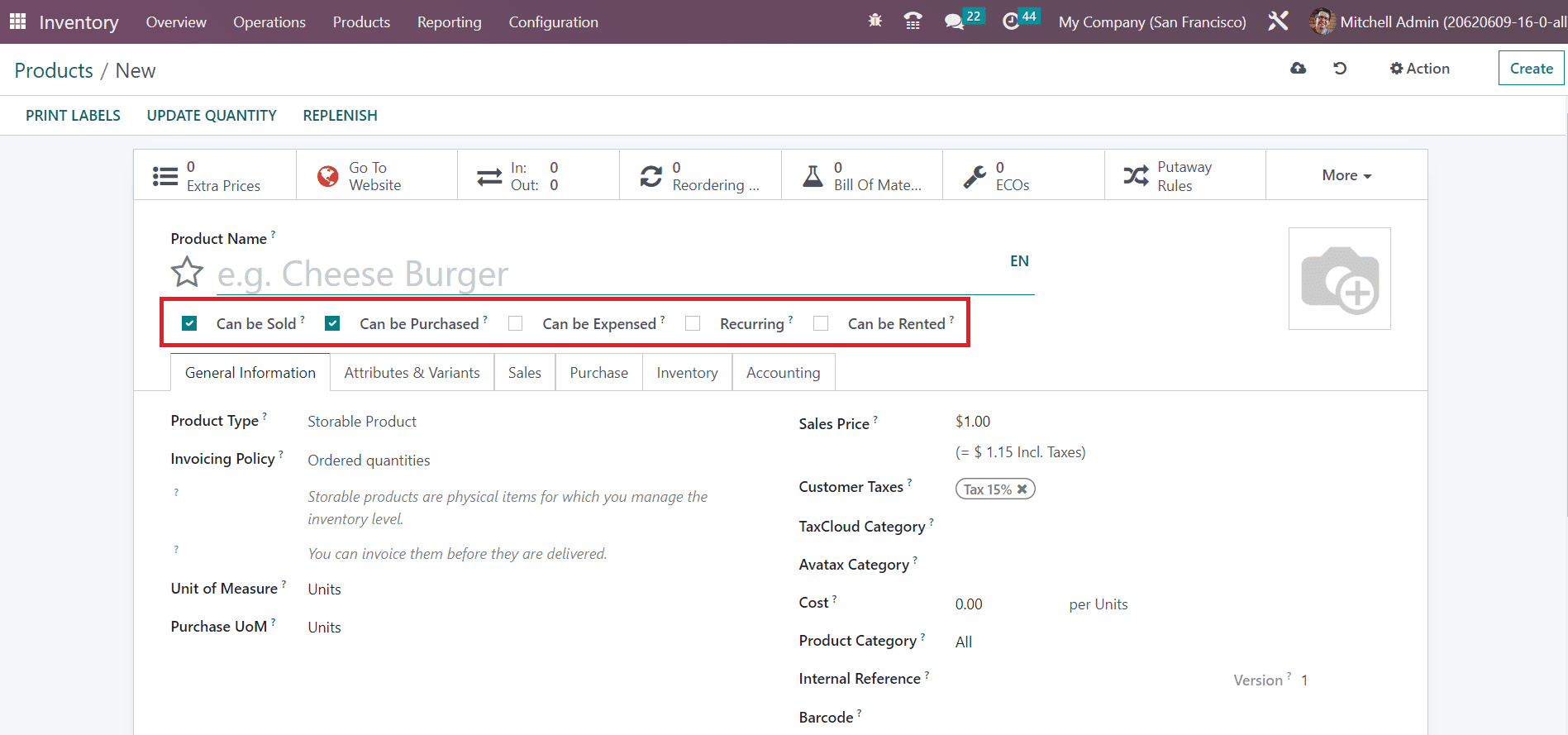This screenshot has width=1568, height=735.
Task: Open the Configuration menu
Action: [553, 22]
